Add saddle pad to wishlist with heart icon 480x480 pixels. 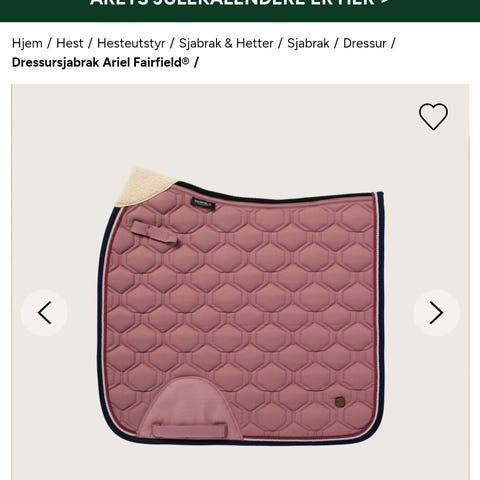(x=433, y=116)
